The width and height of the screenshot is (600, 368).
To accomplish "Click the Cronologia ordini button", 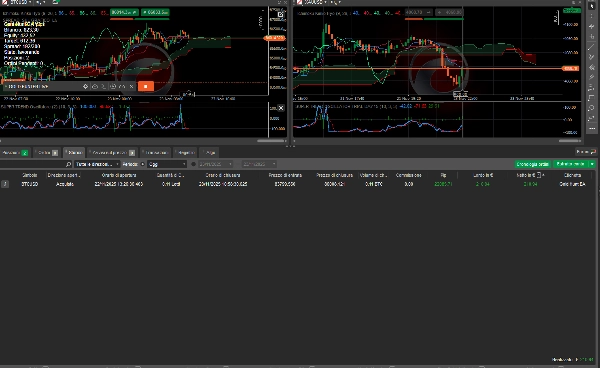I will click(532, 164).
